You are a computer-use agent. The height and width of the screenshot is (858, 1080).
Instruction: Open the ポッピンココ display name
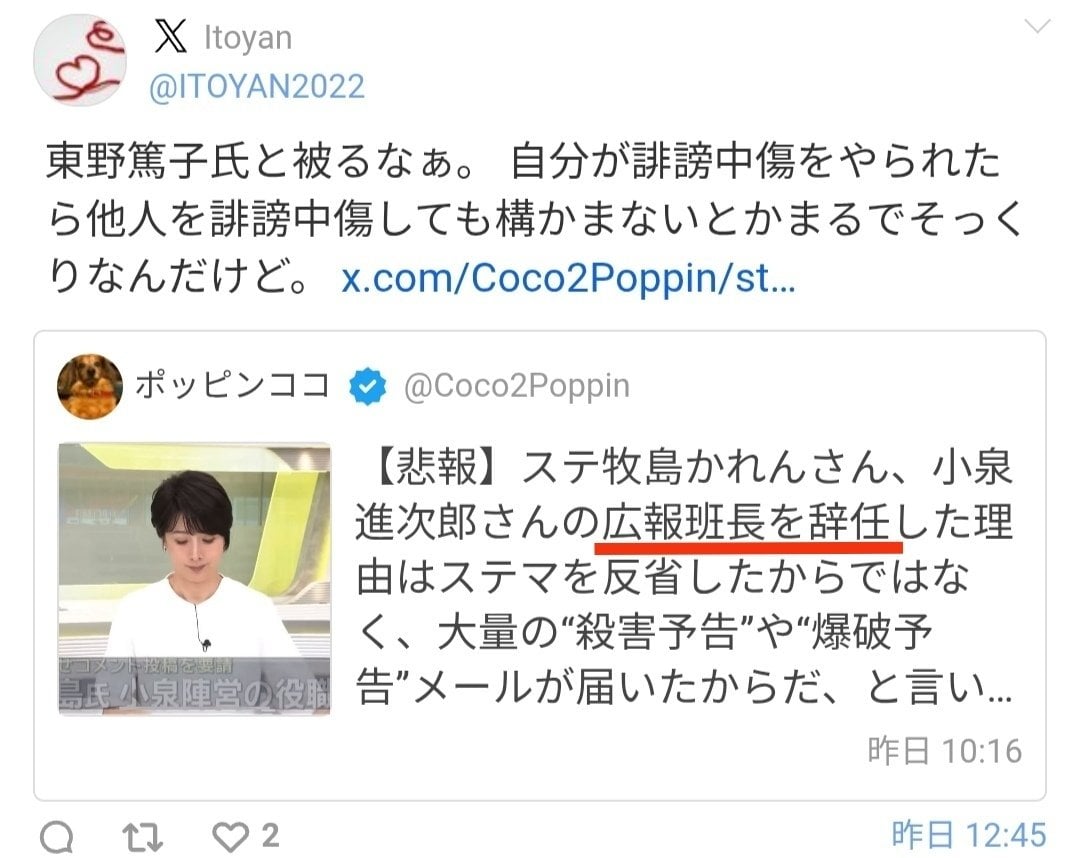[x=233, y=385]
